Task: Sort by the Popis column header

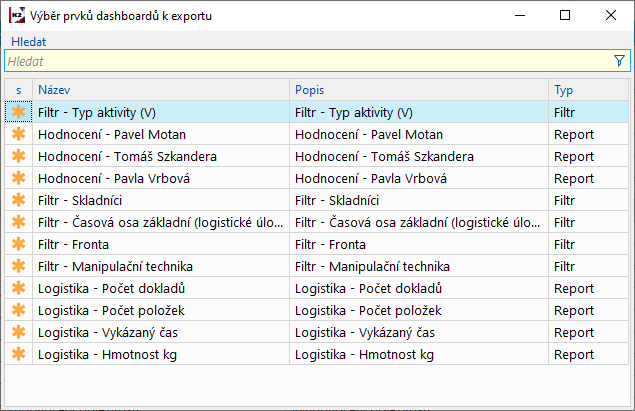Action: pyautogui.click(x=418, y=90)
